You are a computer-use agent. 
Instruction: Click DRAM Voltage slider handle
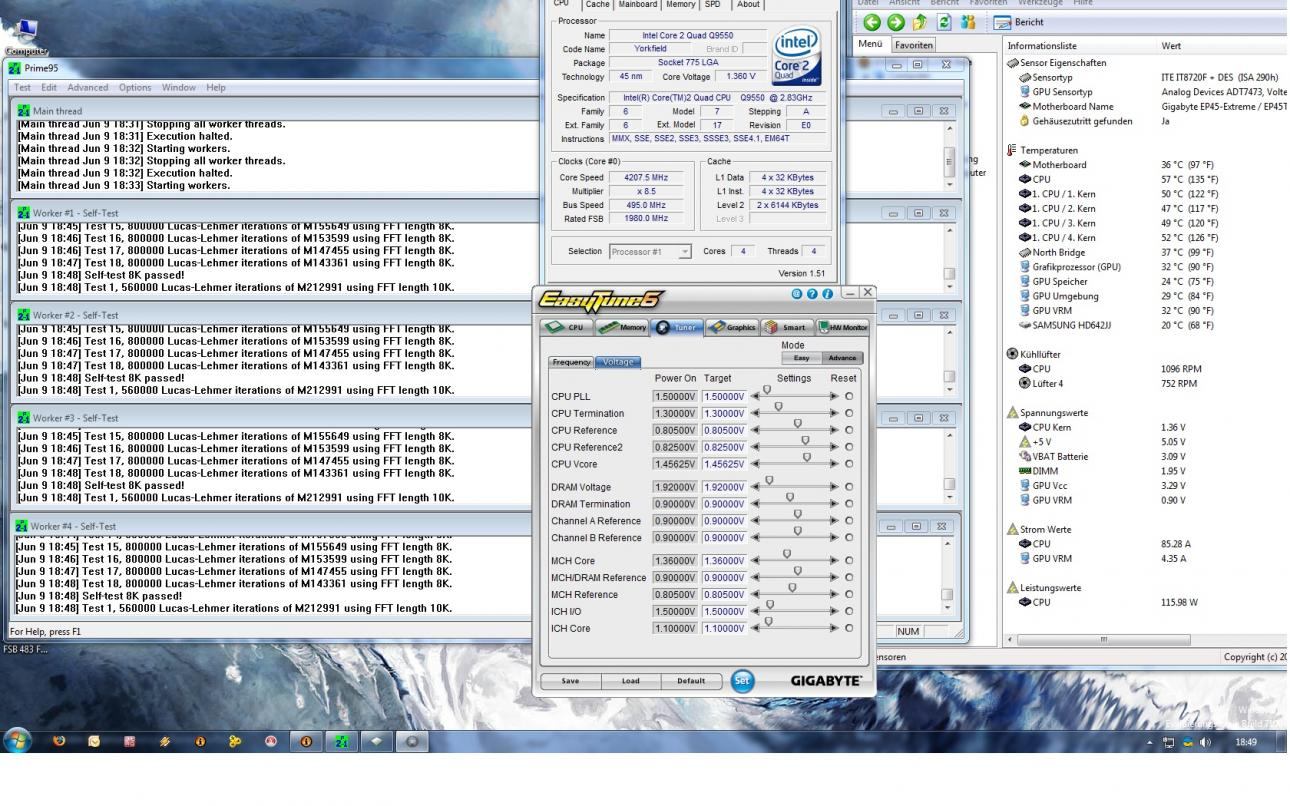(769, 480)
